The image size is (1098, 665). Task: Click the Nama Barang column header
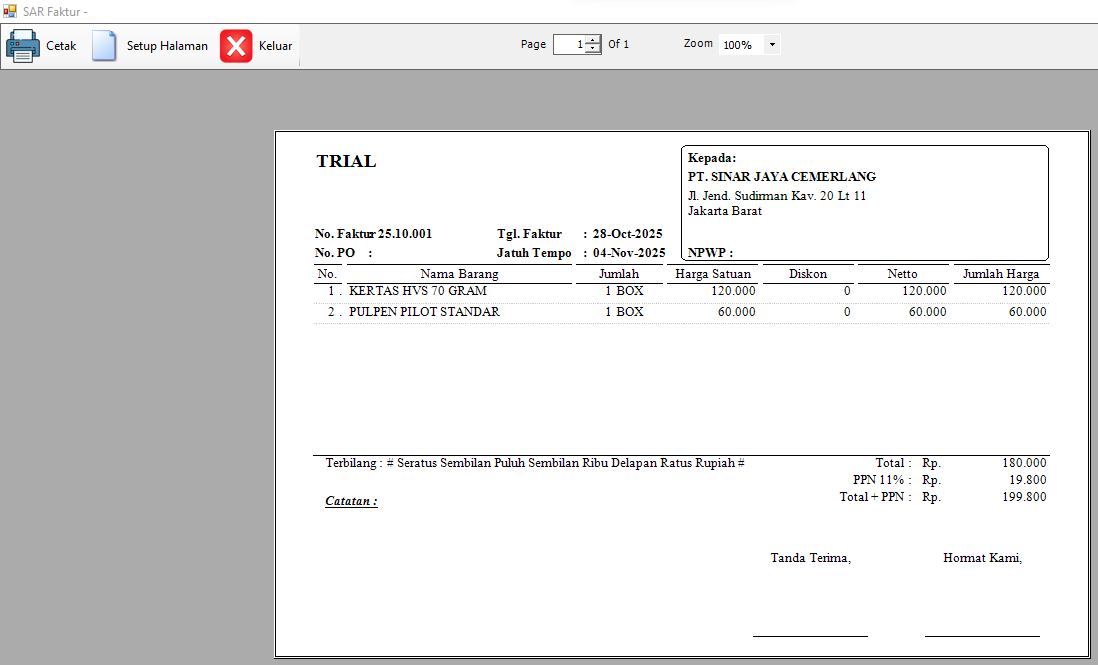[459, 274]
